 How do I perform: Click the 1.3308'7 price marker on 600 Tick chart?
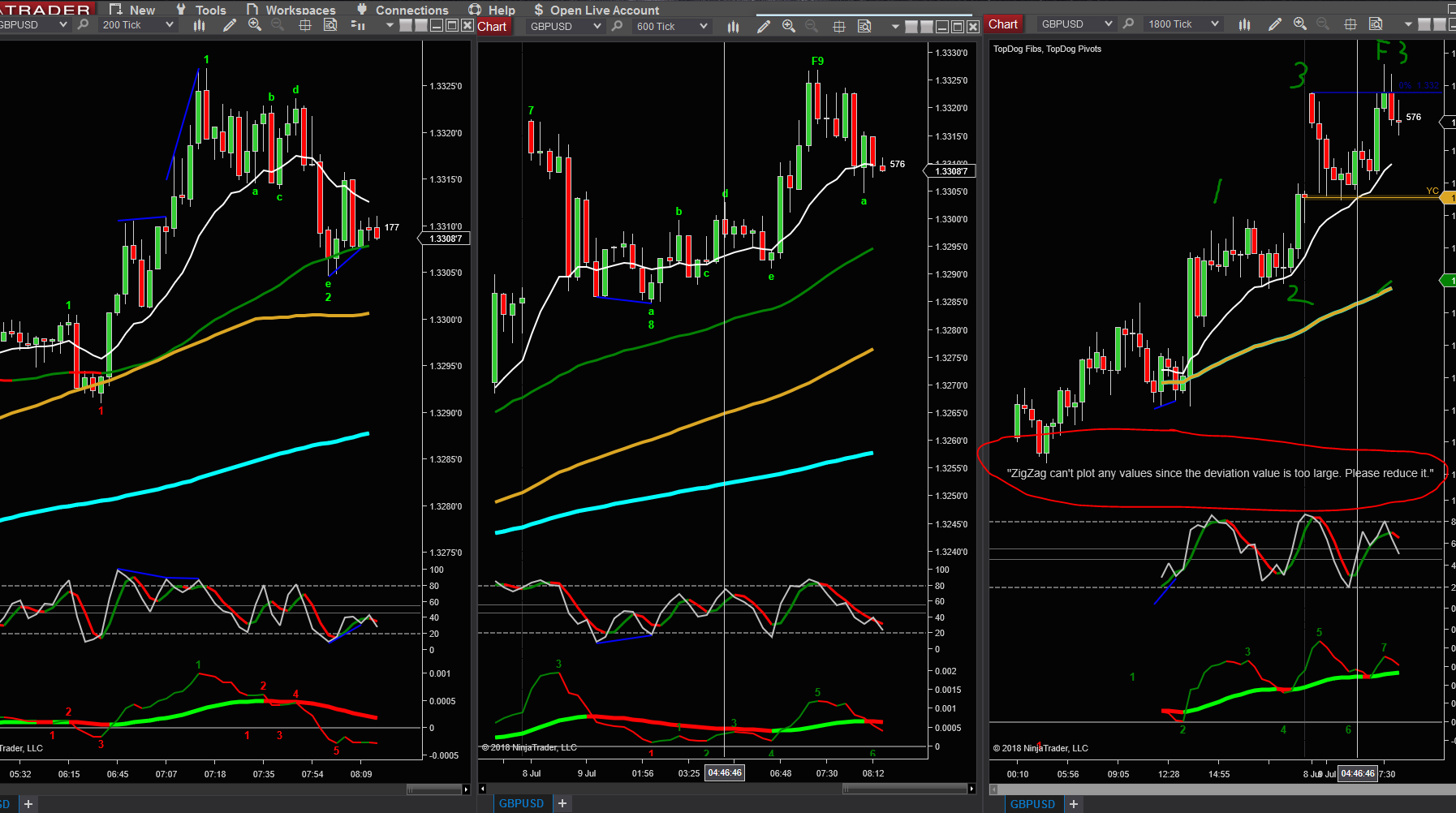coord(951,171)
